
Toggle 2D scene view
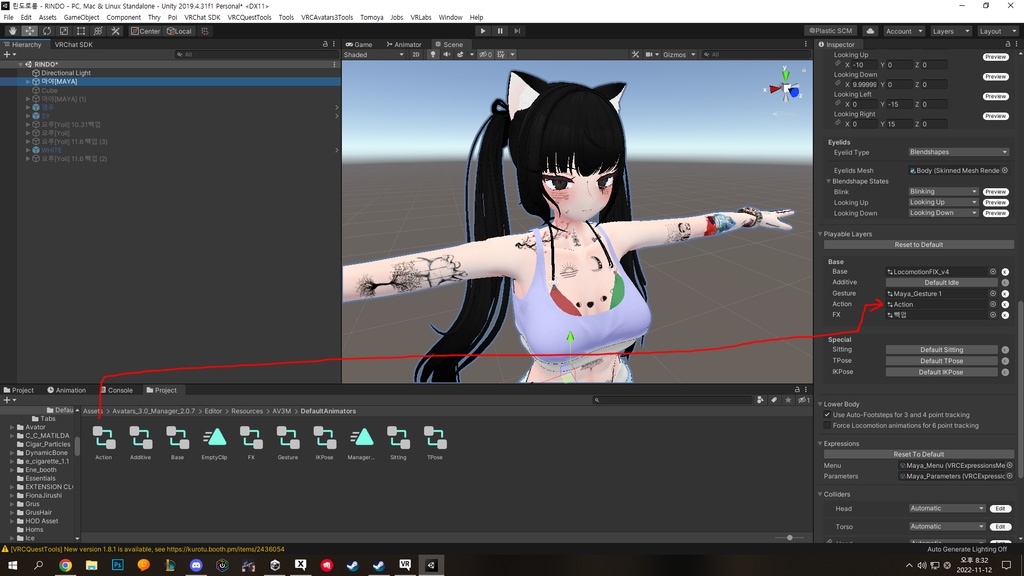[415, 54]
